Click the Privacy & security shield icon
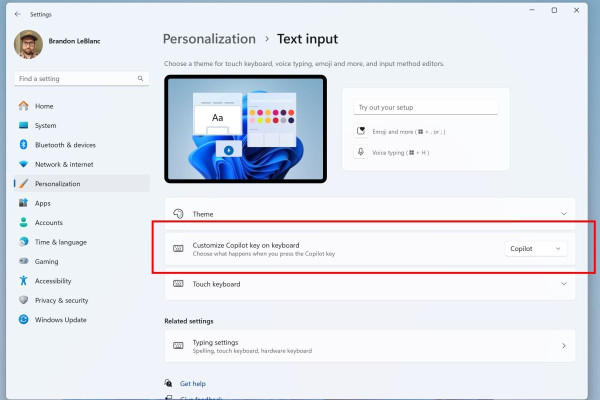 click(23, 300)
